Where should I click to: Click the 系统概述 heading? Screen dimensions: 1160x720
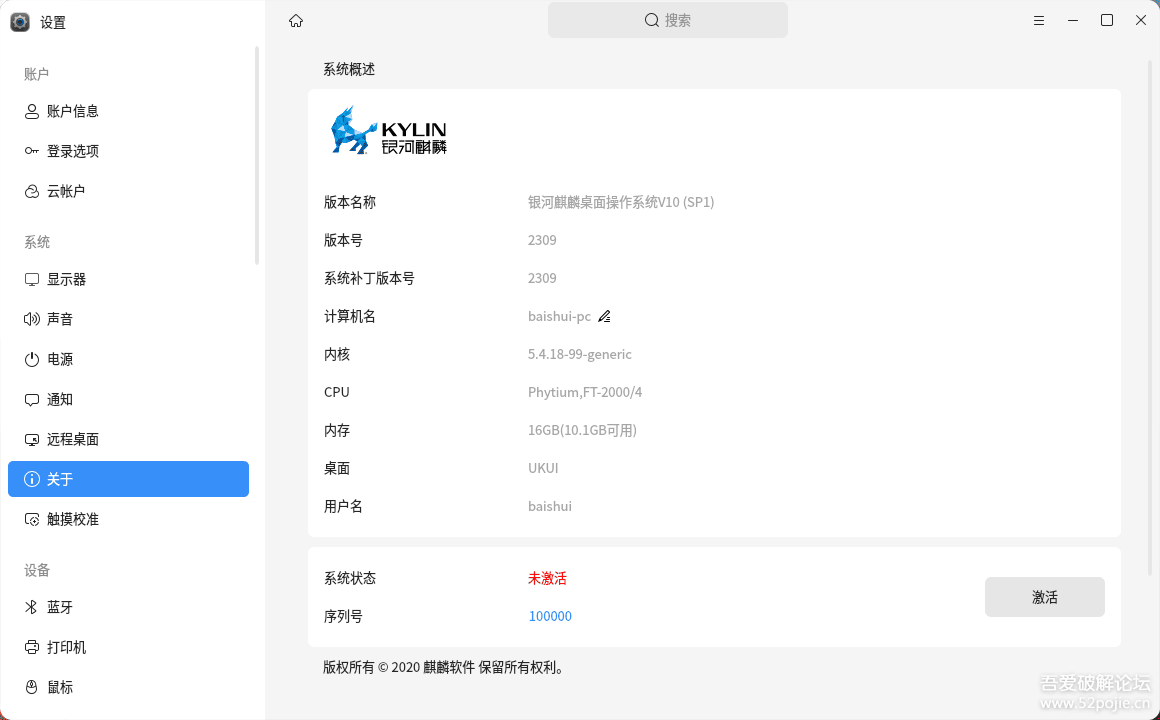(349, 70)
